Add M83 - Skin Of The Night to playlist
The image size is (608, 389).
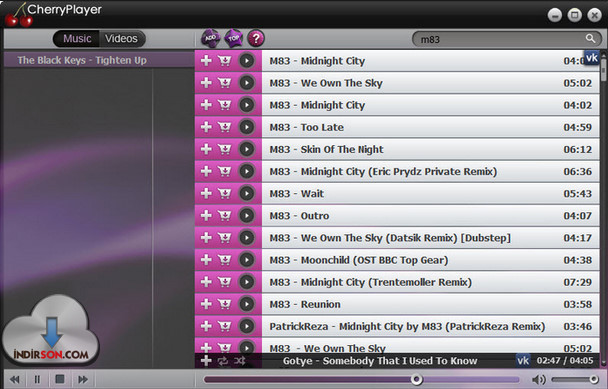(x=206, y=149)
